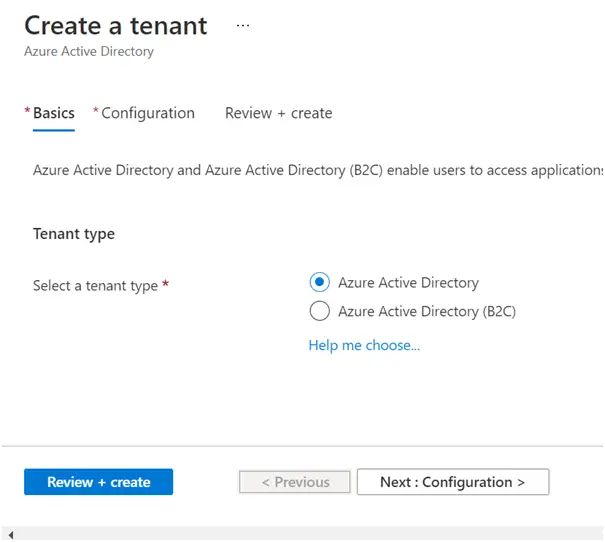This screenshot has width=605, height=542.
Task: Go to Review + create tab
Action: (279, 113)
